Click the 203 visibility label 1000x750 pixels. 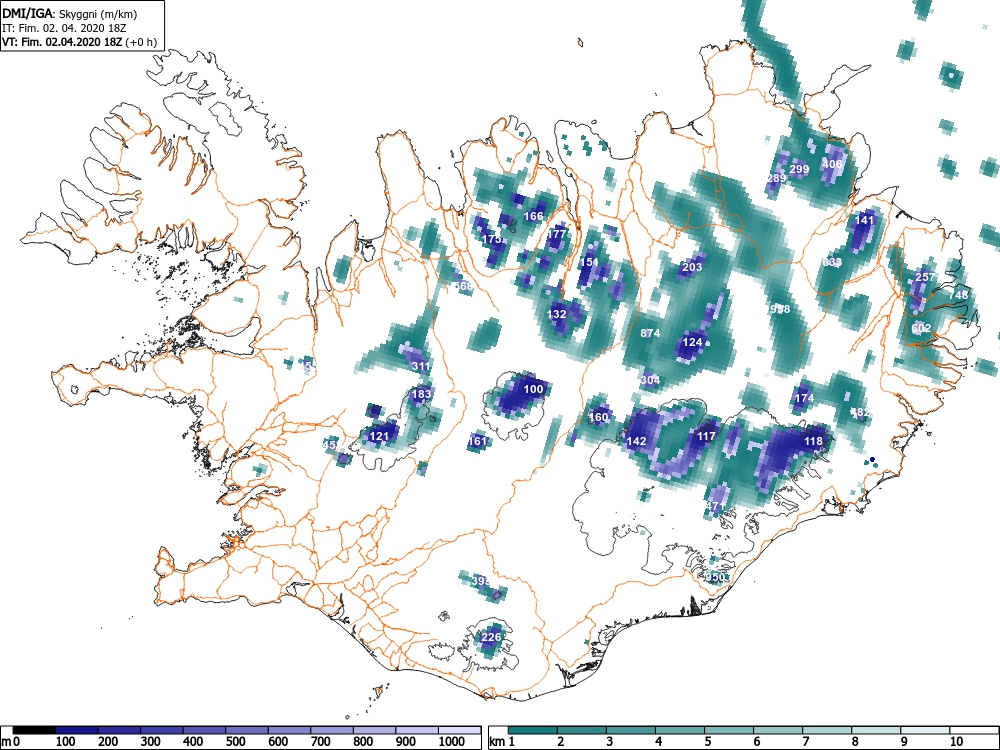[692, 267]
